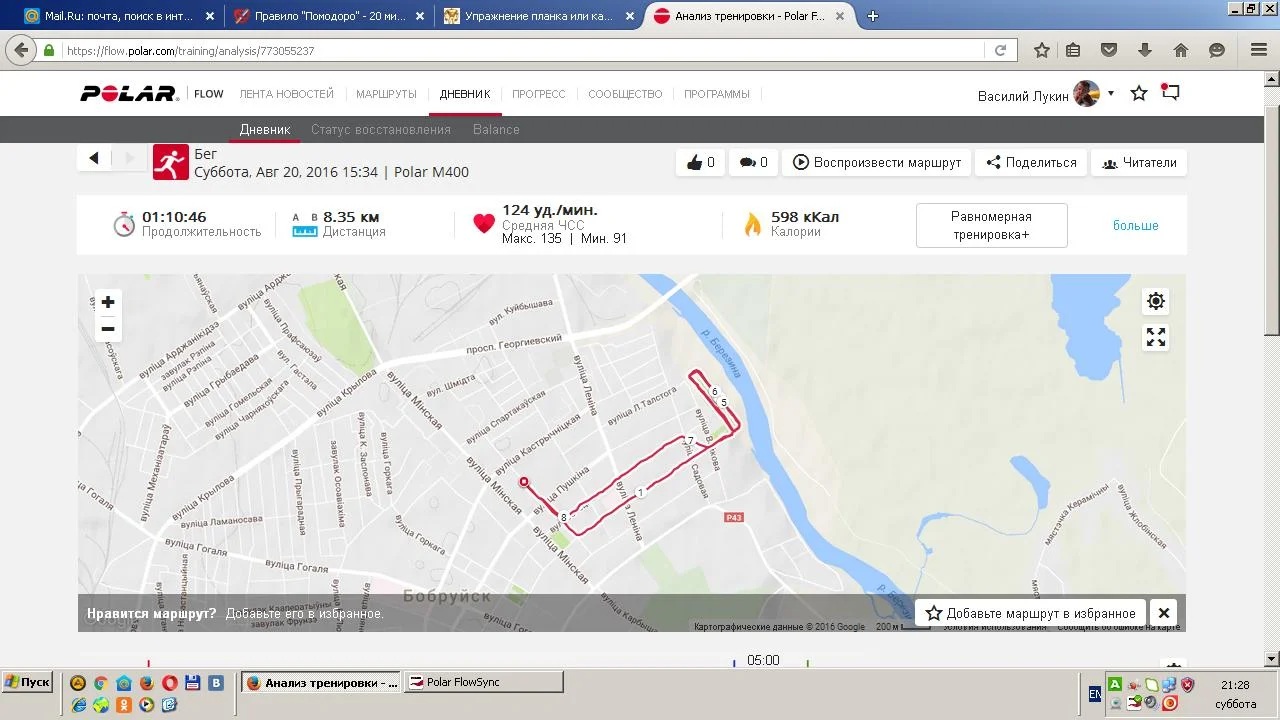Click Воспроизвести маршрут button
The height and width of the screenshot is (720, 1280).
[877, 162]
